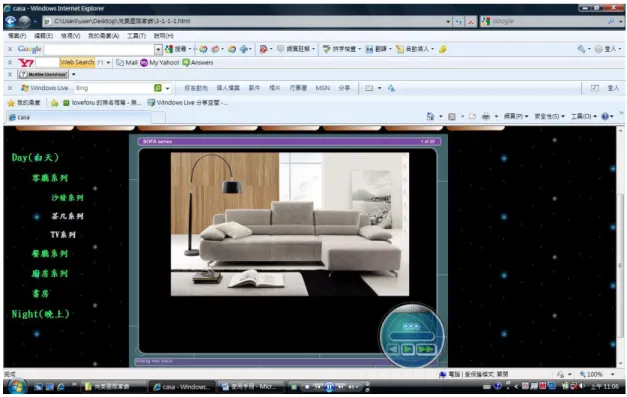Refresh the page using the address bar icon
Viewport: 627px width, 397px height.
[x=459, y=22]
